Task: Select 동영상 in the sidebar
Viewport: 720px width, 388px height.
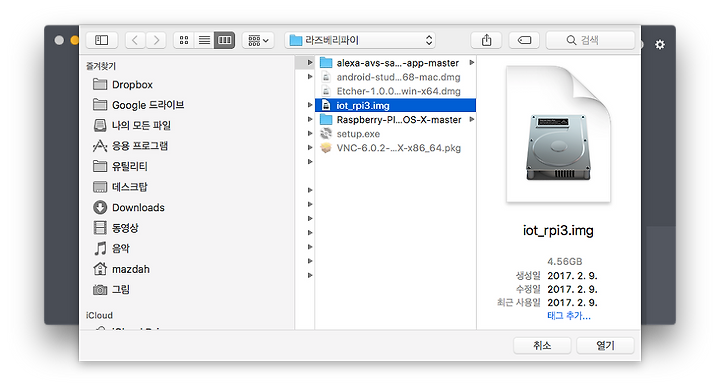Action: tap(125, 228)
